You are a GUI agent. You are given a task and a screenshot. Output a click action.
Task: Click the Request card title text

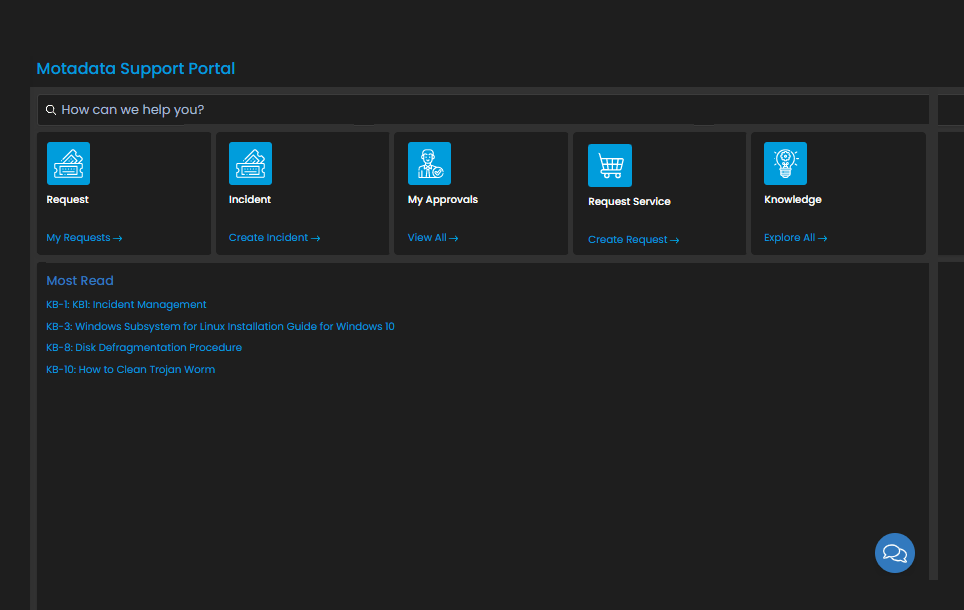tap(68, 199)
